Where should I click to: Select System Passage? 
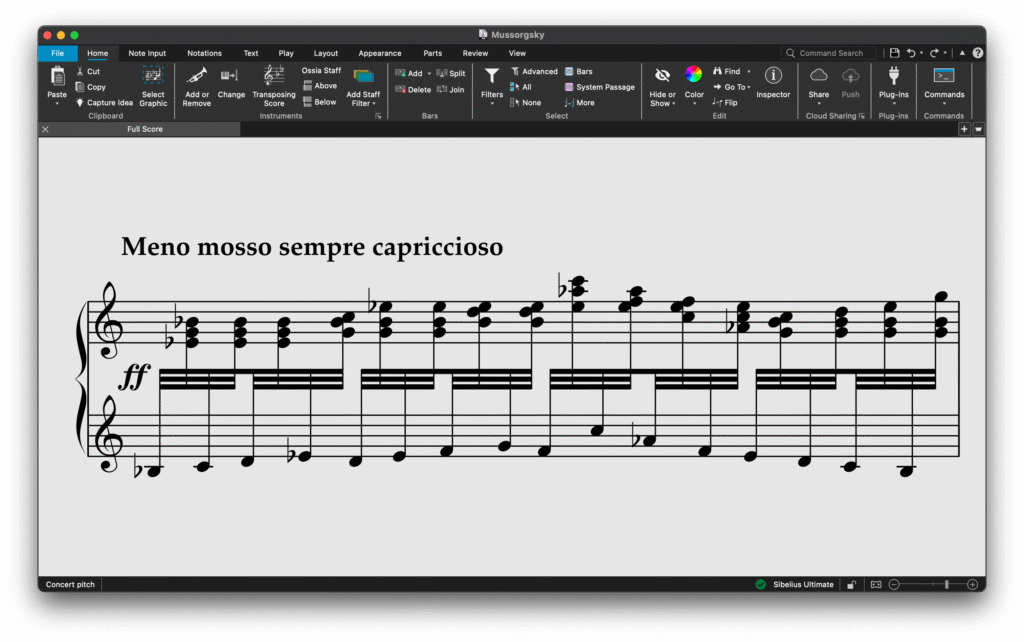tap(600, 87)
